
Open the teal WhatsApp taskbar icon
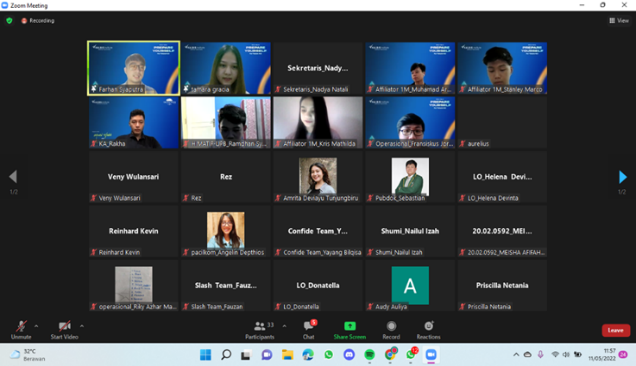pyautogui.click(x=329, y=355)
